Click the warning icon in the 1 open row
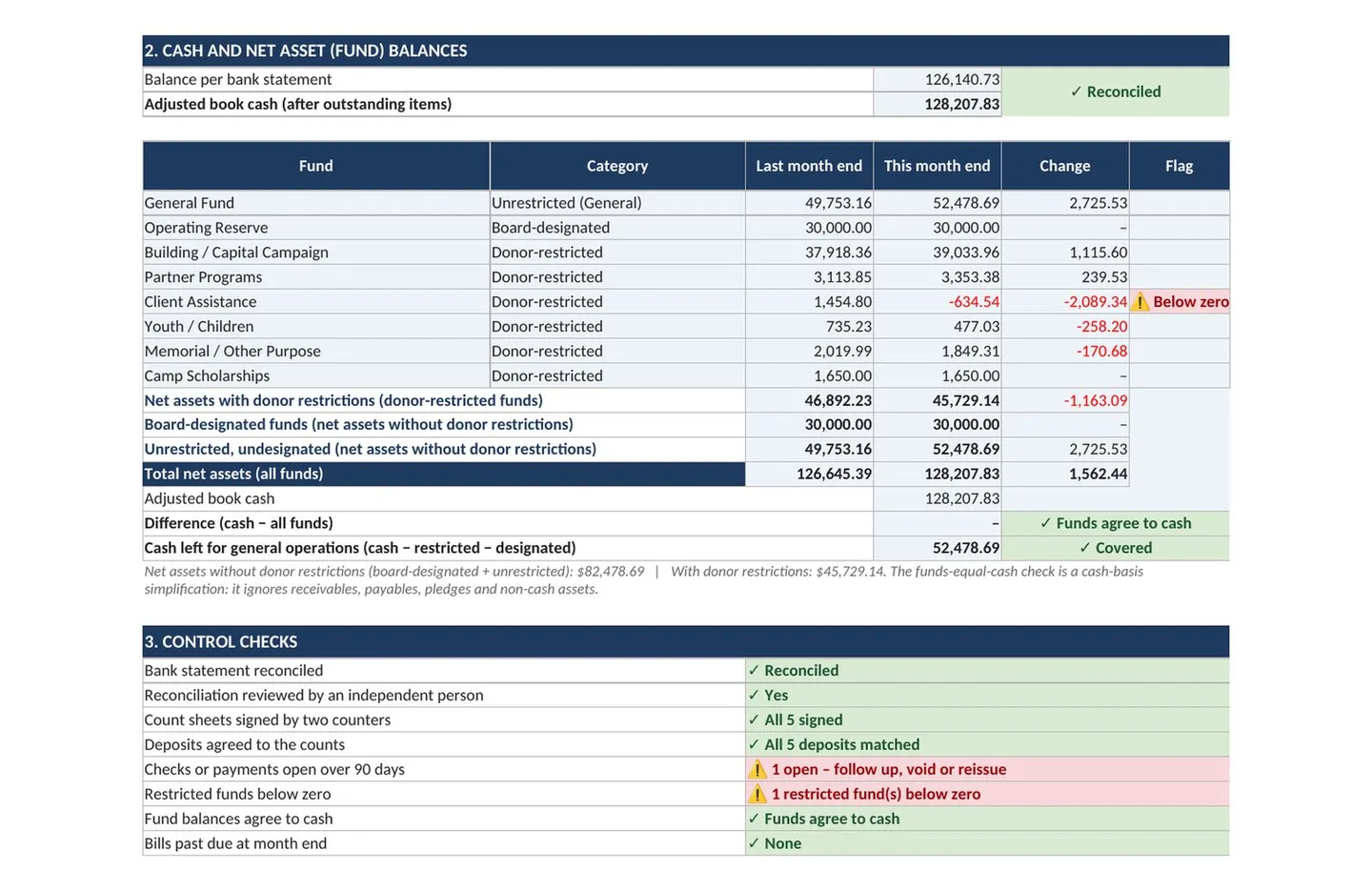The height and width of the screenshot is (891, 1372). pos(757,769)
